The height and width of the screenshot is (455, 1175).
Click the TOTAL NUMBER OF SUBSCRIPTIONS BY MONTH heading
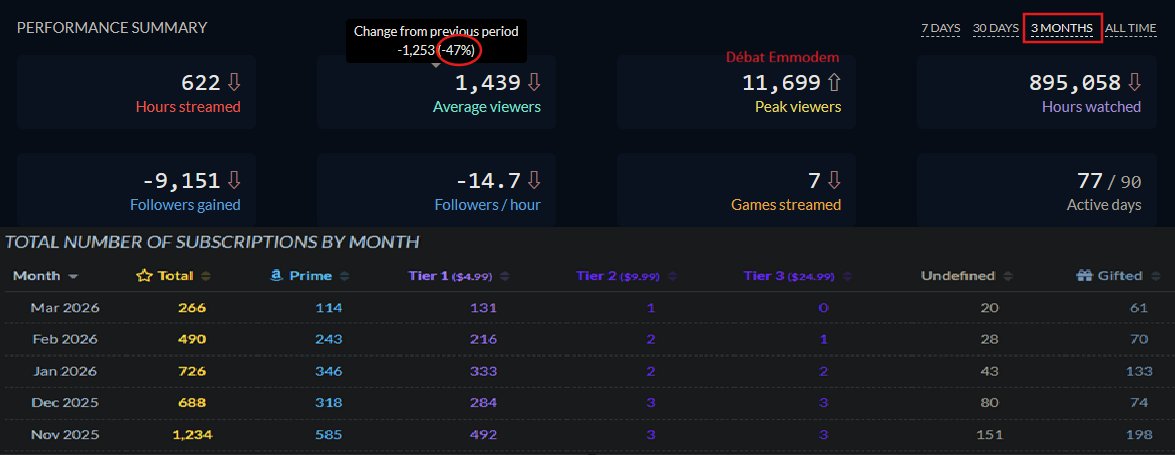[x=212, y=242]
